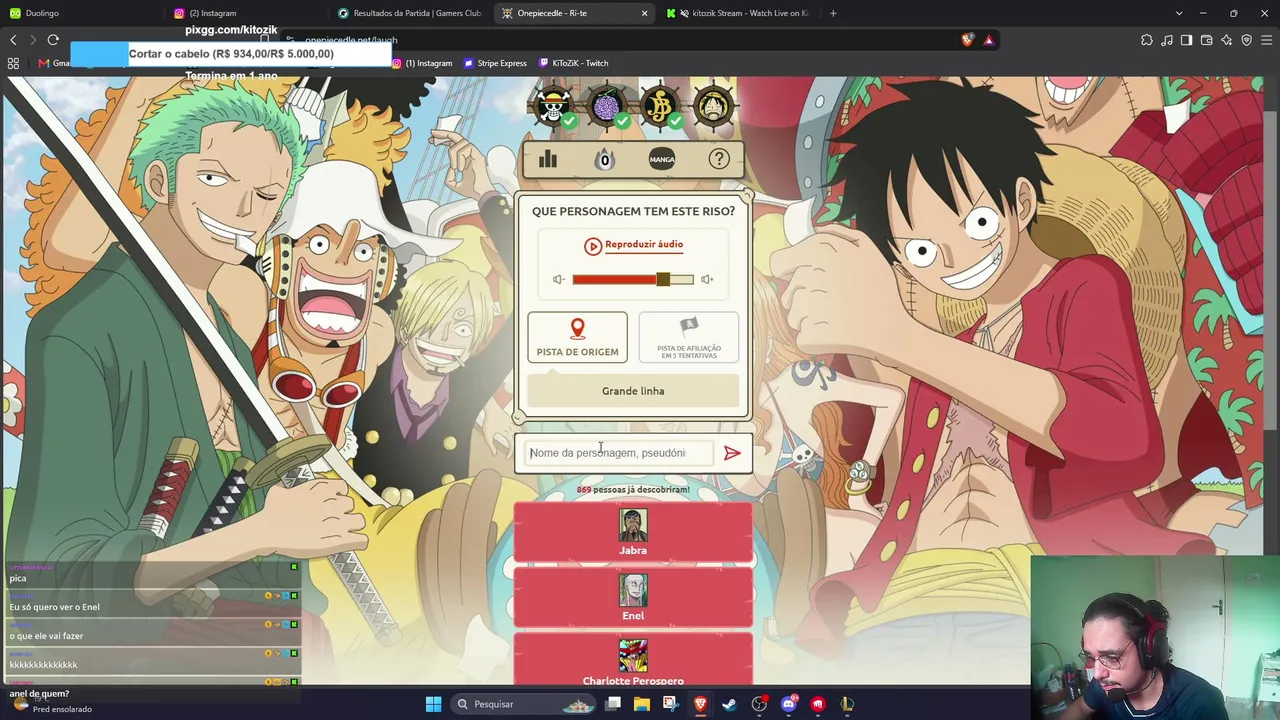Viewport: 1280px width, 720px height.
Task: Open the classic mode skull-and-straw-hat icon
Action: (553, 107)
